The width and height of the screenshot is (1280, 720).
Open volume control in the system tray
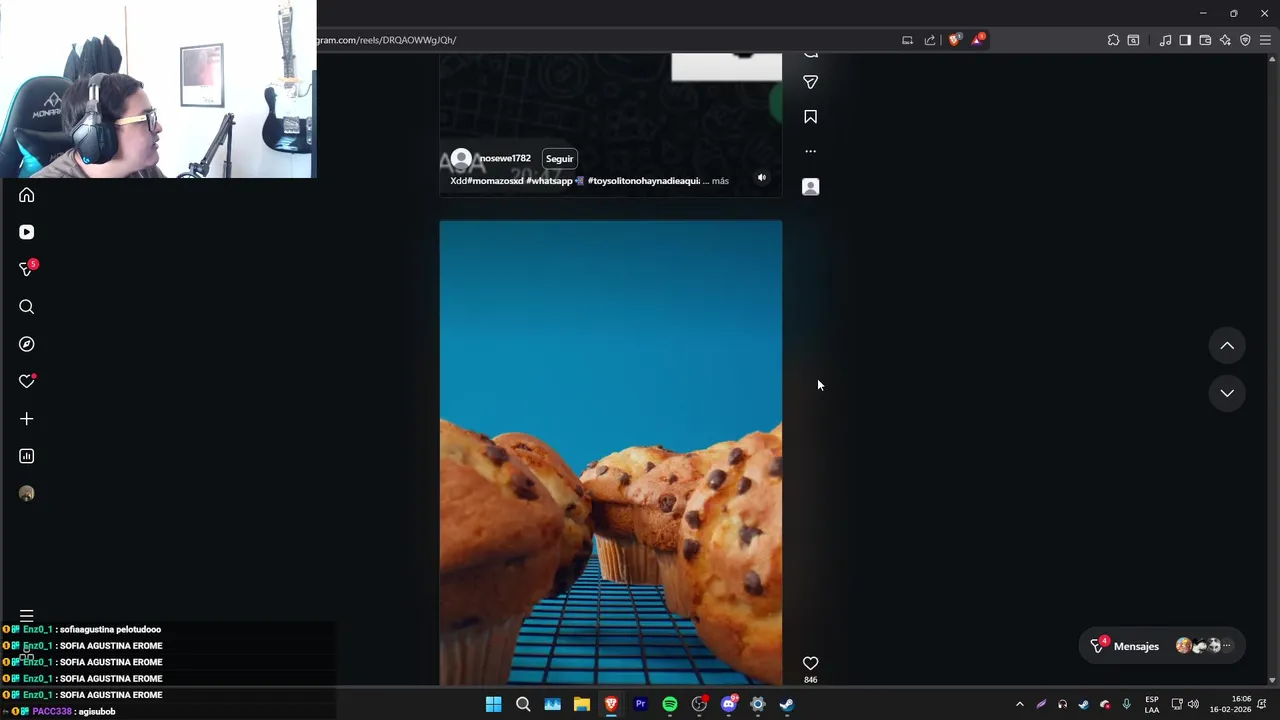coord(1193,704)
